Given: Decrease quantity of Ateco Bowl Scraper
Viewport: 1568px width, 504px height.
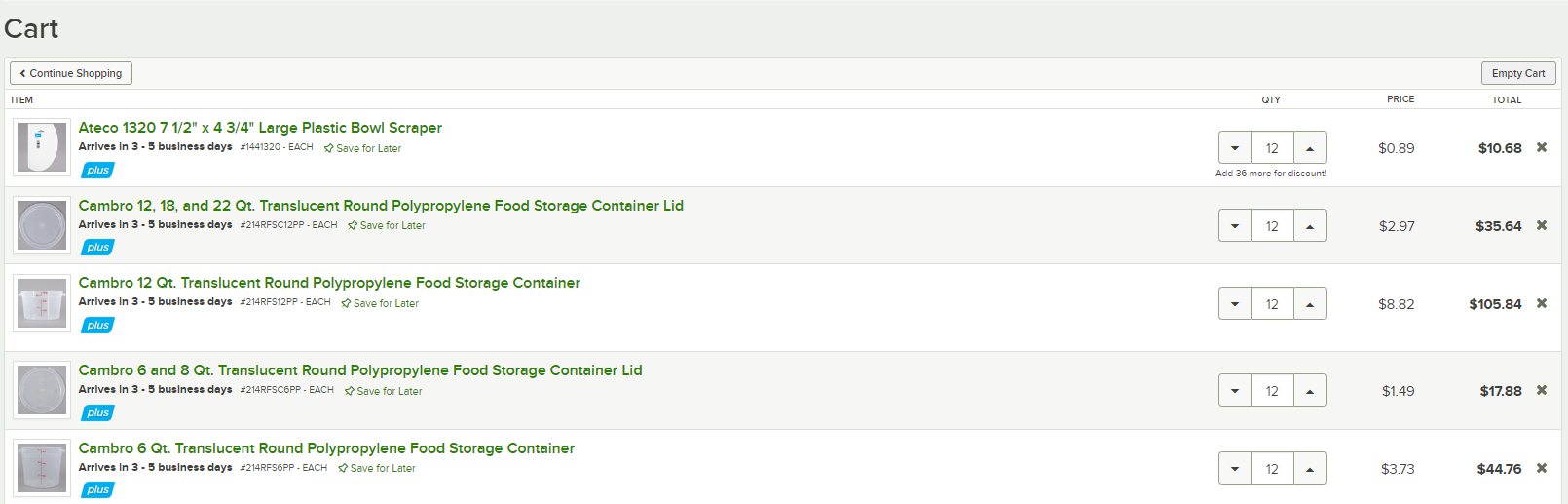Looking at the screenshot, I should coord(1235,147).
